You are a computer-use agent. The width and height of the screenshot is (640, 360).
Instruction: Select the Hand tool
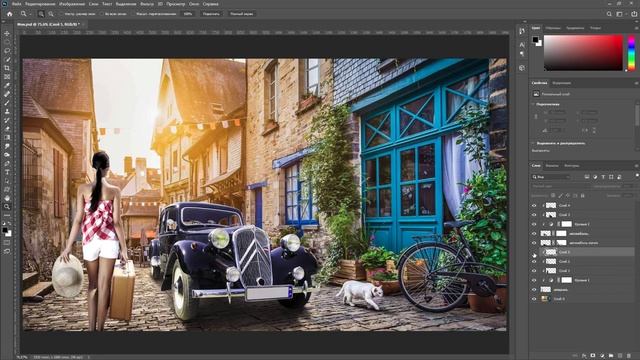tap(7, 198)
